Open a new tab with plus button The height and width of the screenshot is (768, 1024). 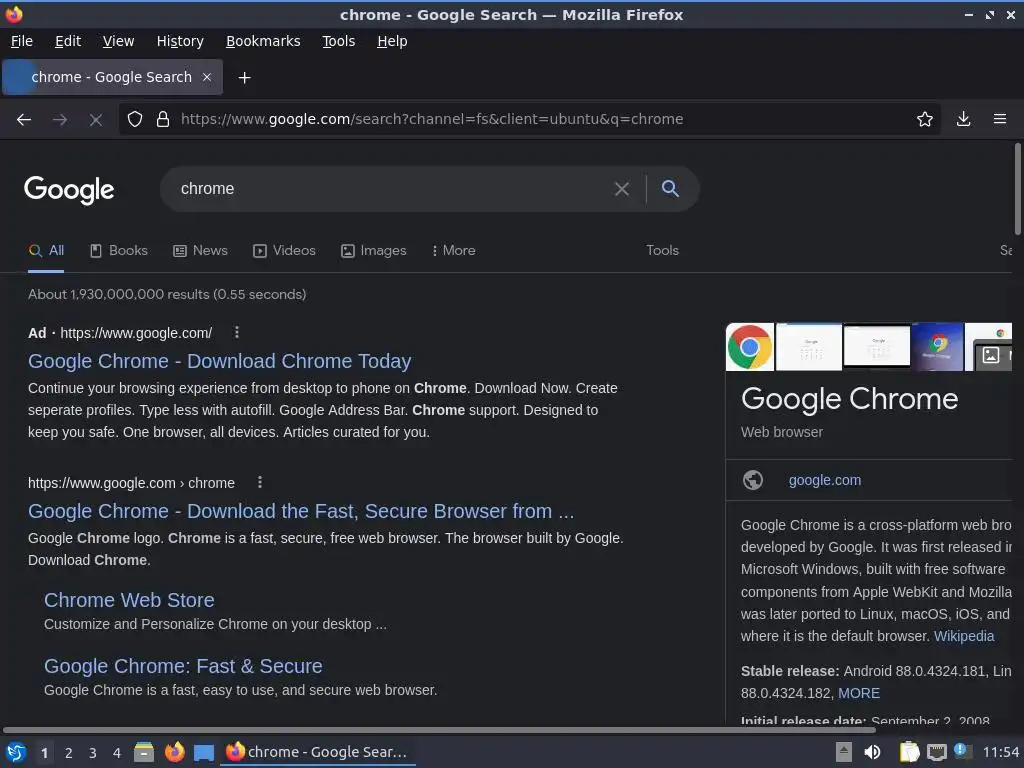(x=244, y=78)
